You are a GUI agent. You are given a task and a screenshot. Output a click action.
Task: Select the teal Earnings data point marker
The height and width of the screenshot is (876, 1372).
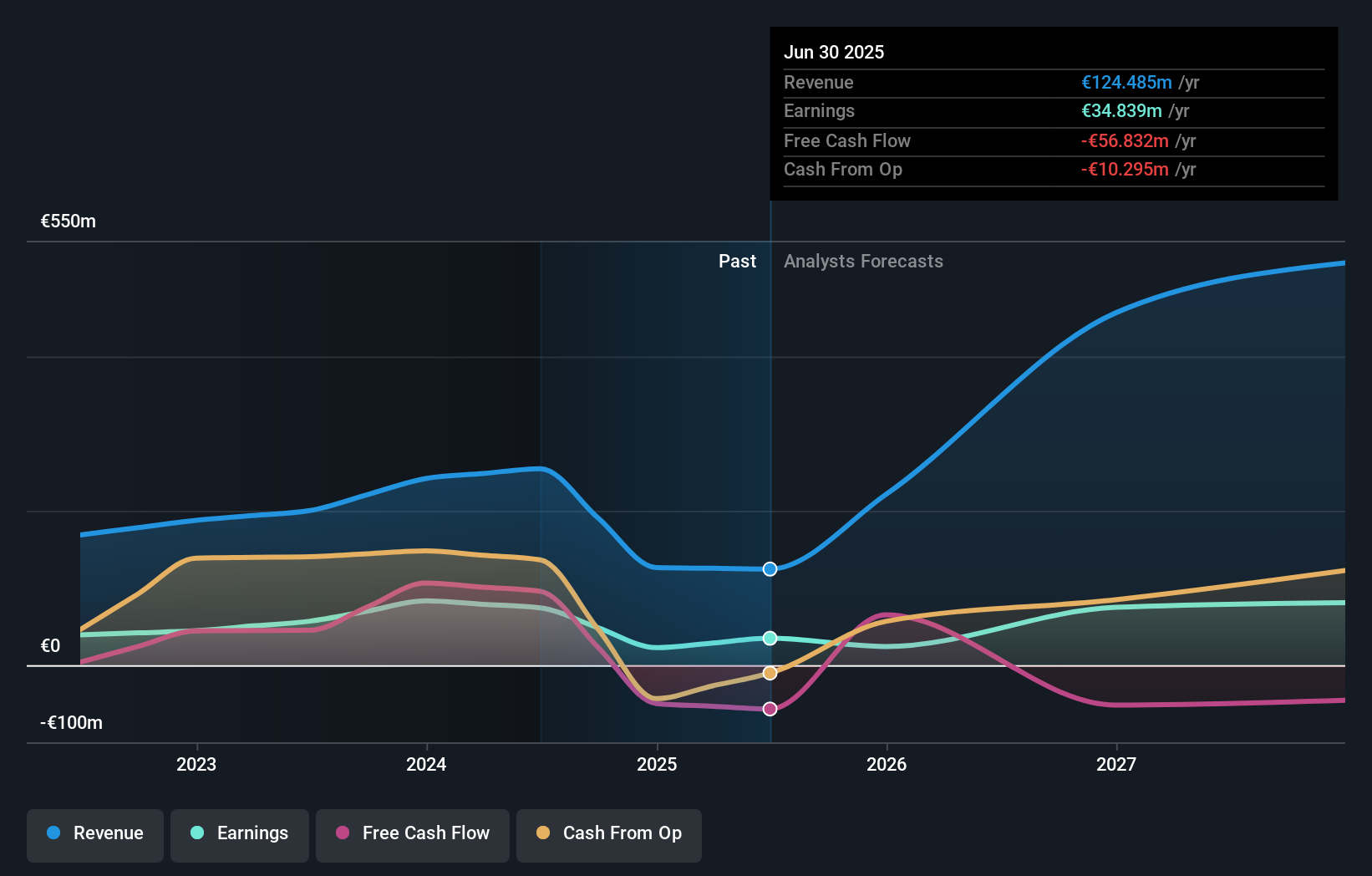[x=770, y=638]
